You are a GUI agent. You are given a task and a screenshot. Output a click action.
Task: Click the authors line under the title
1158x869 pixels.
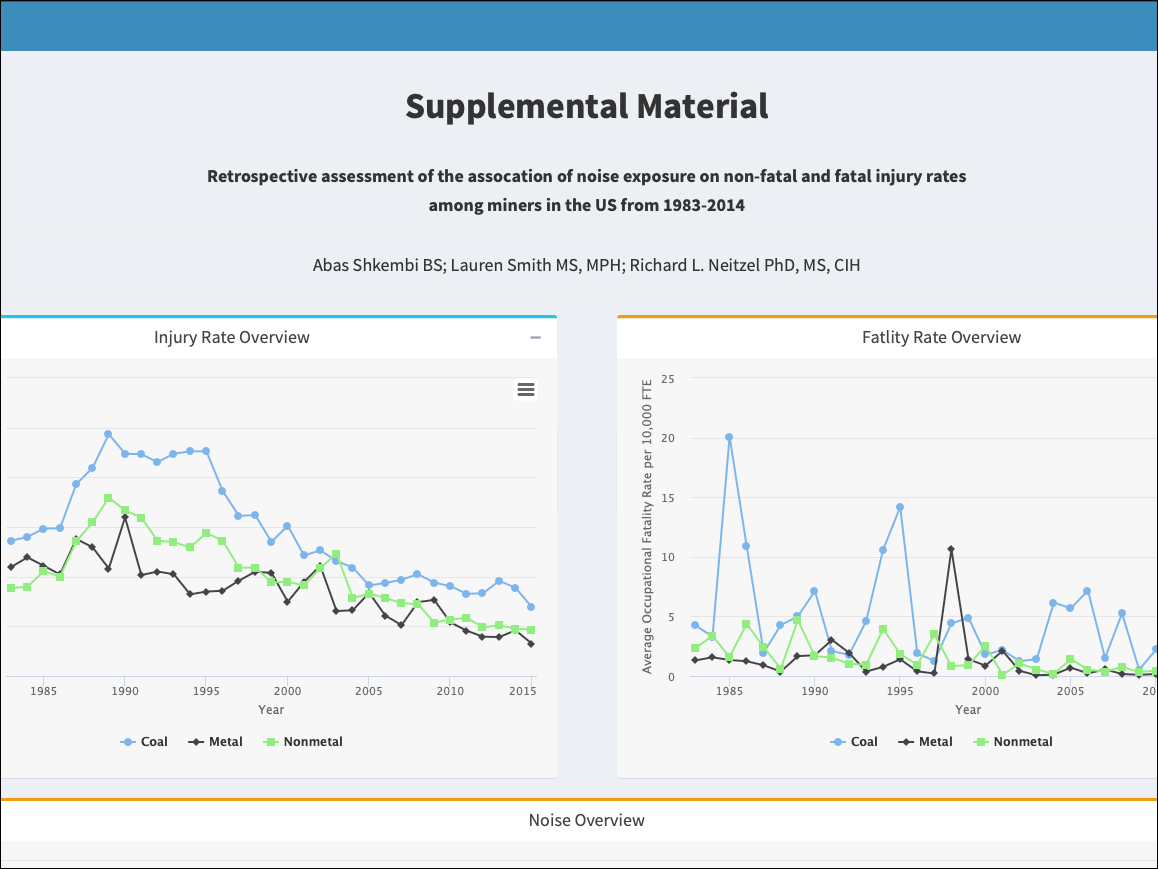[586, 266]
